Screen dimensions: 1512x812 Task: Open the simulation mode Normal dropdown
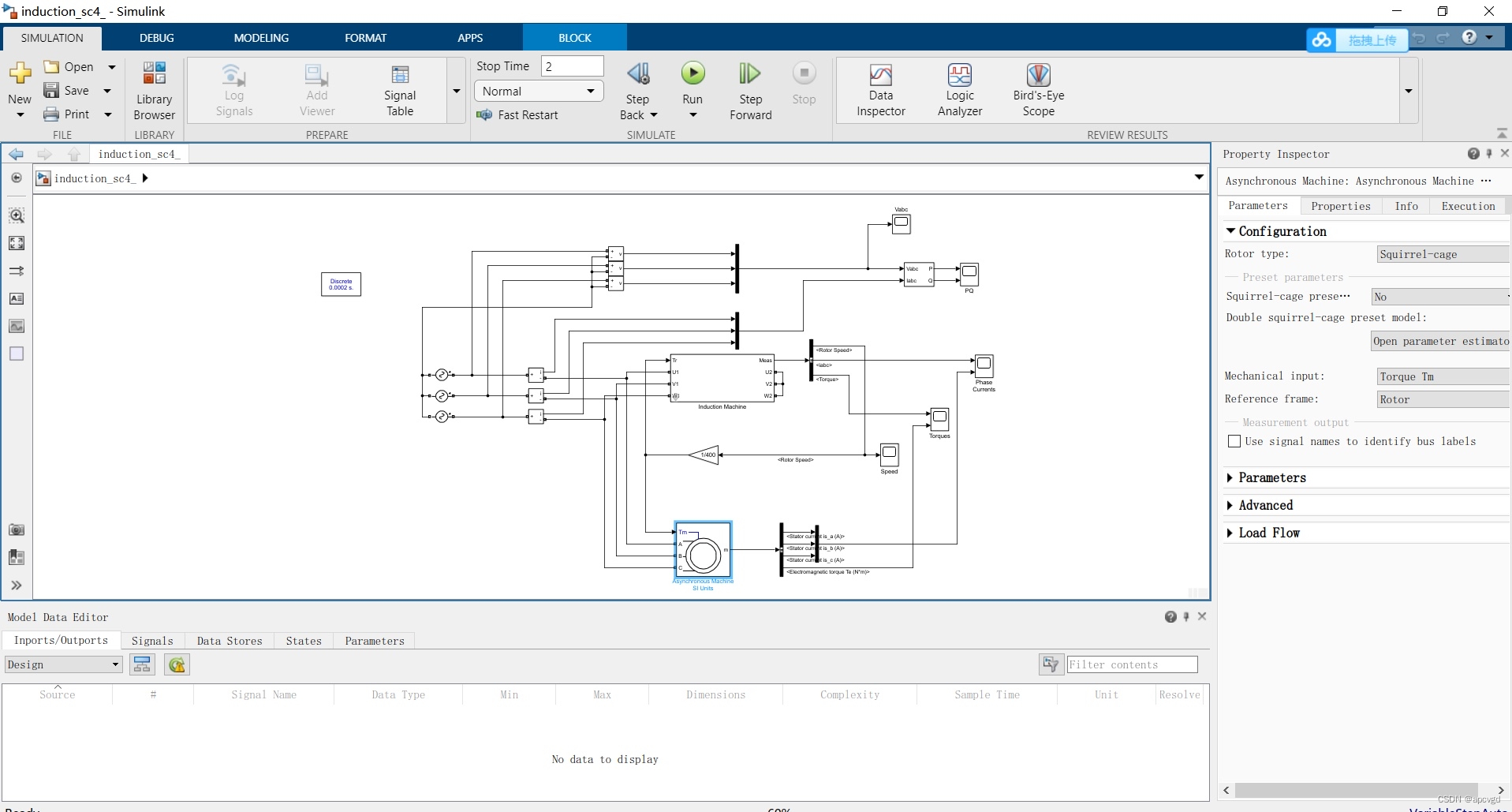coord(539,92)
